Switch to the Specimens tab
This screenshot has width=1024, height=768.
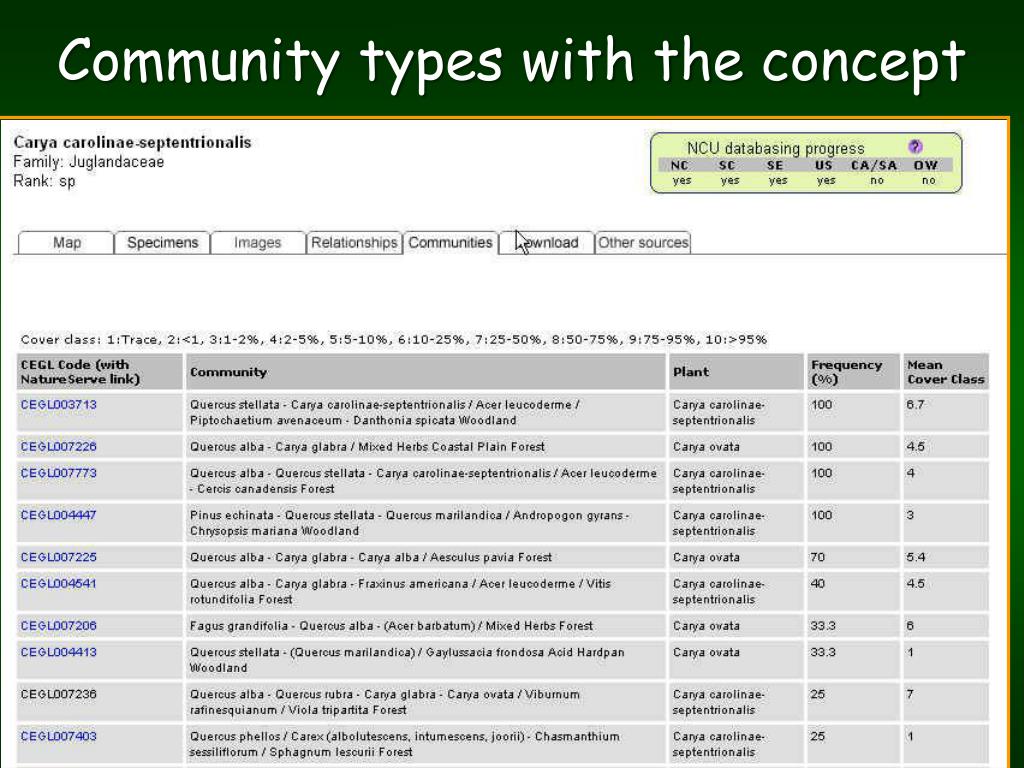(x=163, y=242)
